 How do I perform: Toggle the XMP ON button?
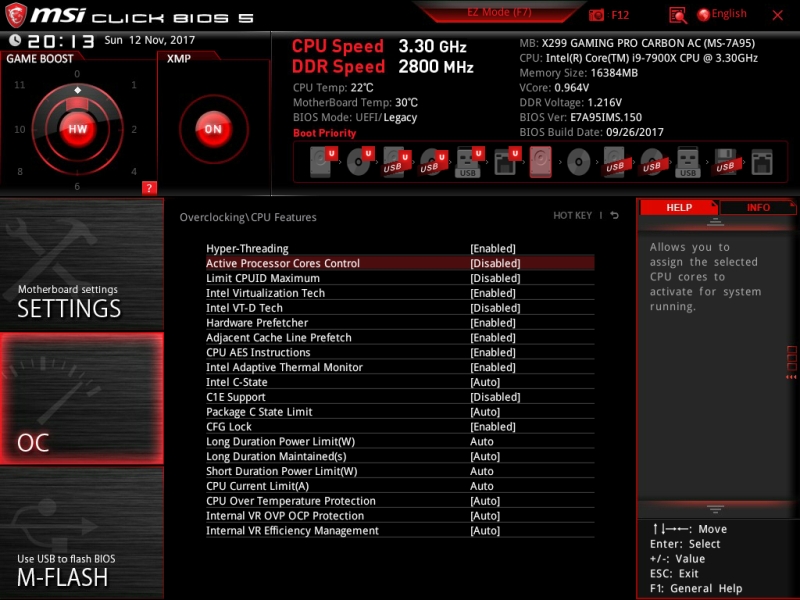(213, 129)
